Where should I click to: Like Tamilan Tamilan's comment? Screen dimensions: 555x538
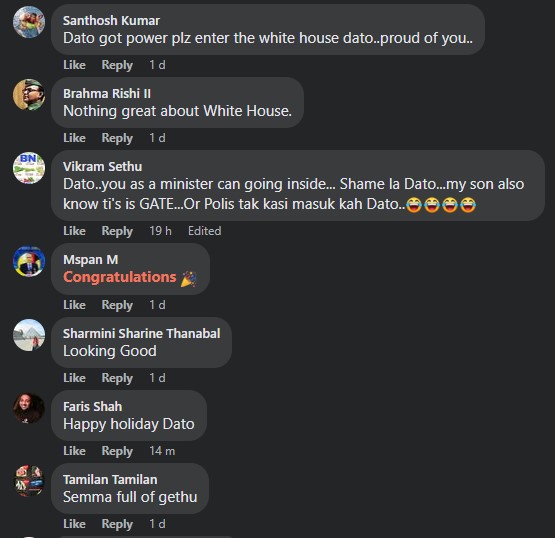(74, 524)
